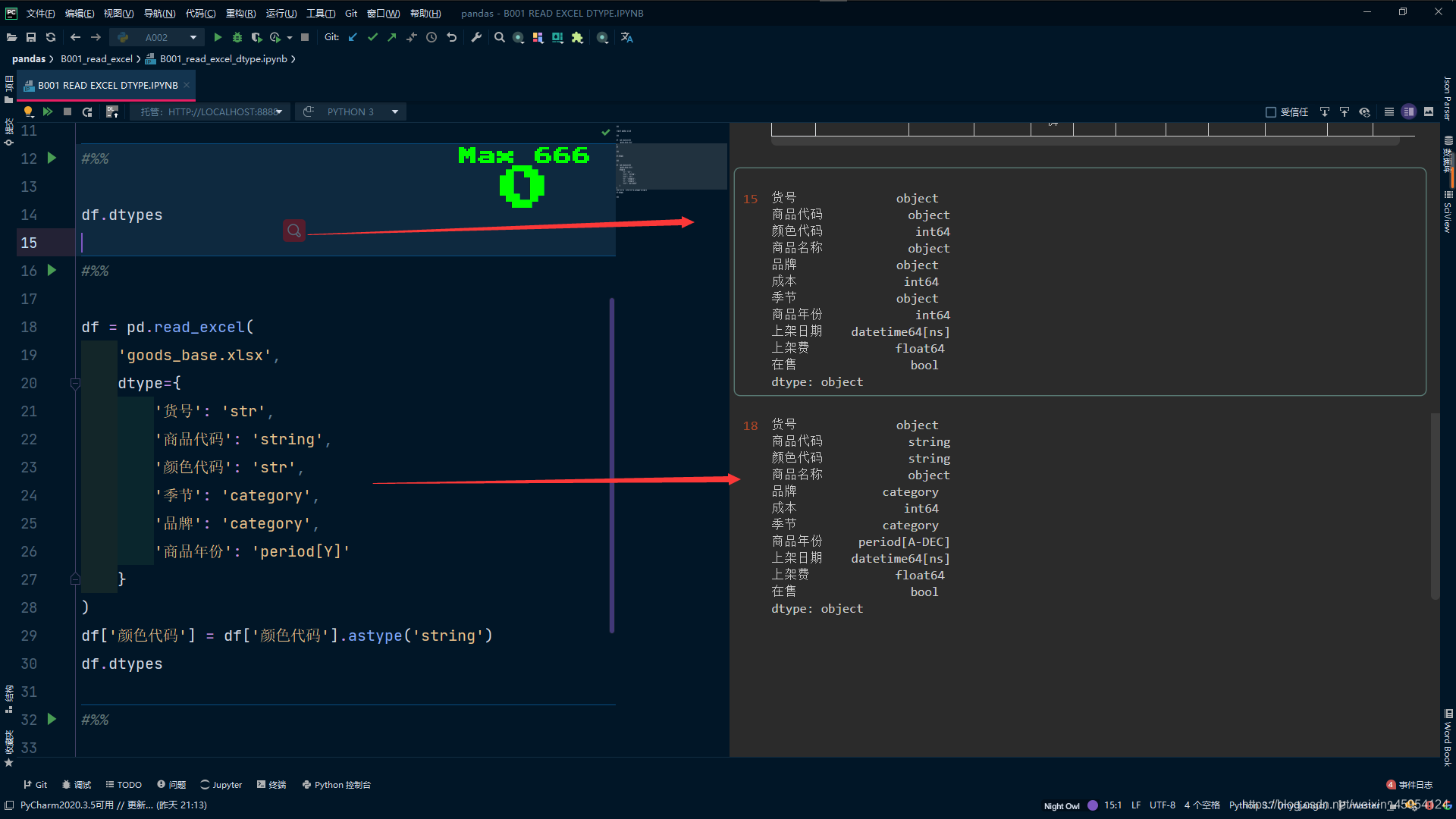Click the red search icon in editor
The height and width of the screenshot is (819, 1456).
(294, 231)
